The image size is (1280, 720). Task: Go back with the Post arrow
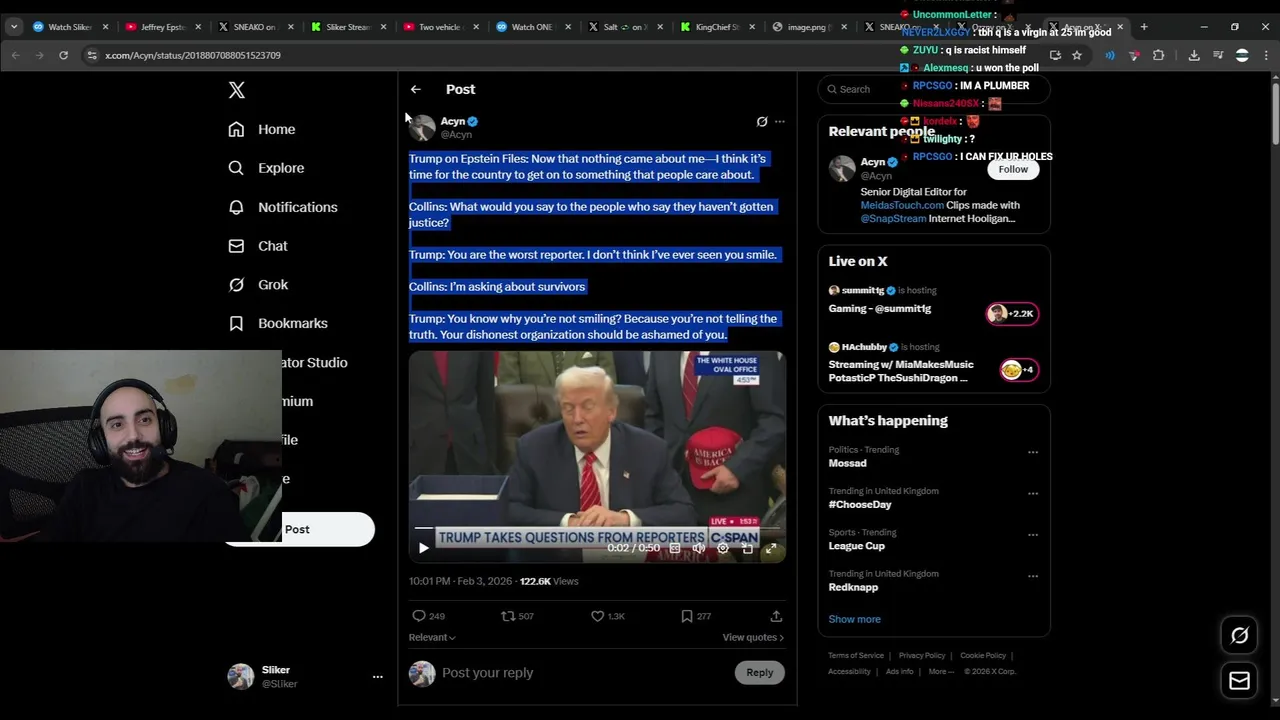click(416, 89)
